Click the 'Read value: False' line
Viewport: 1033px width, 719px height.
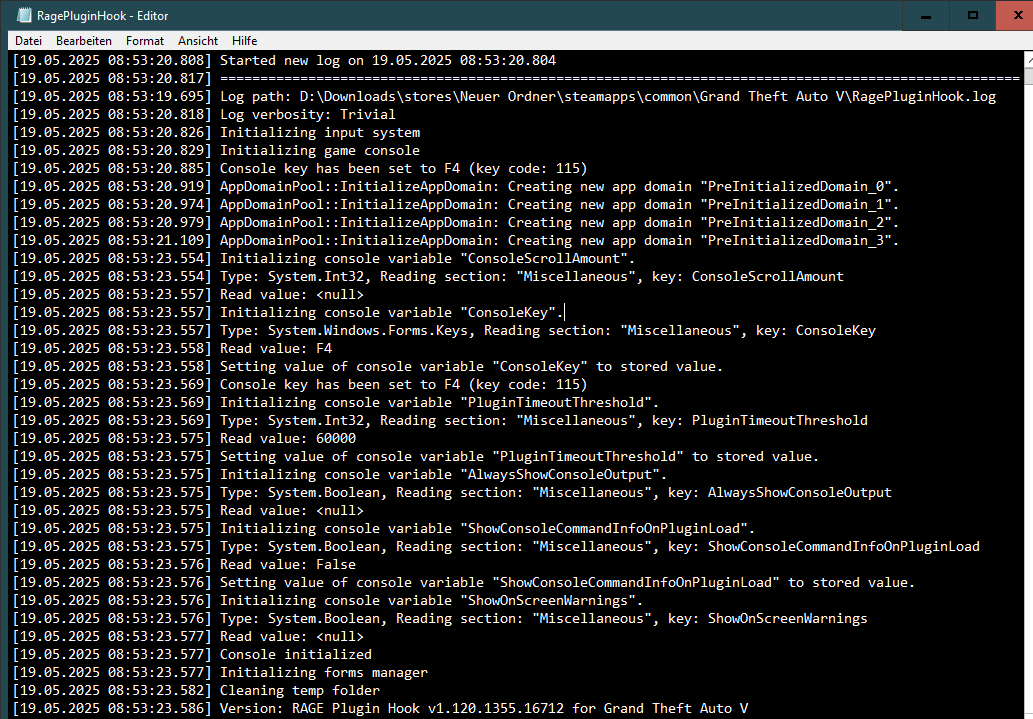[184, 565]
